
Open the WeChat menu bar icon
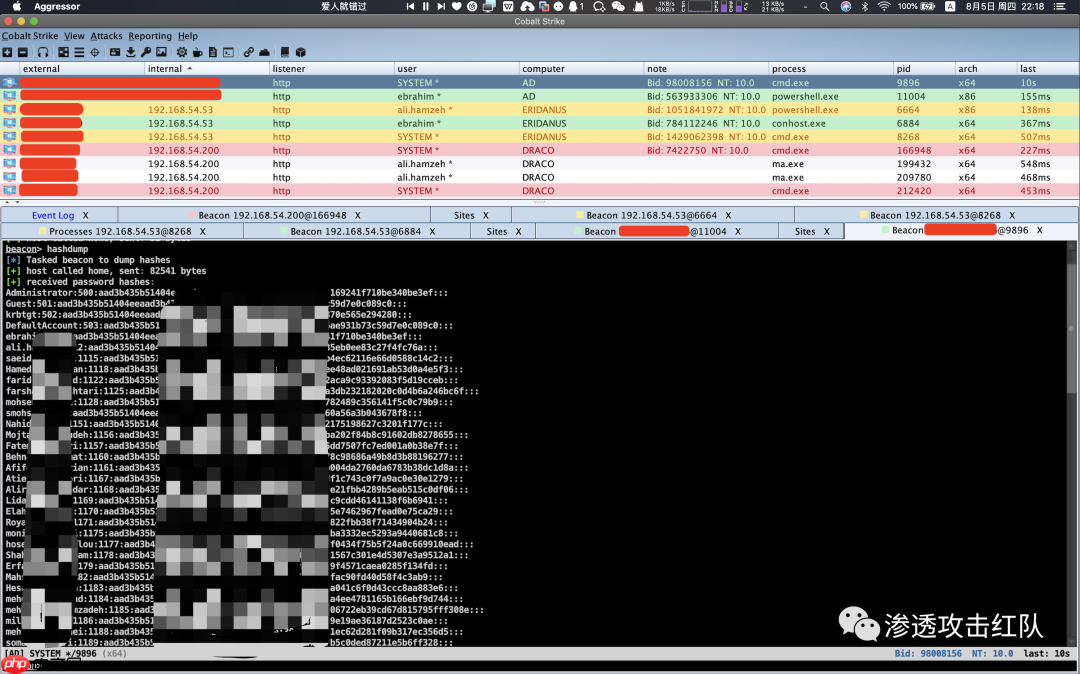point(619,6)
